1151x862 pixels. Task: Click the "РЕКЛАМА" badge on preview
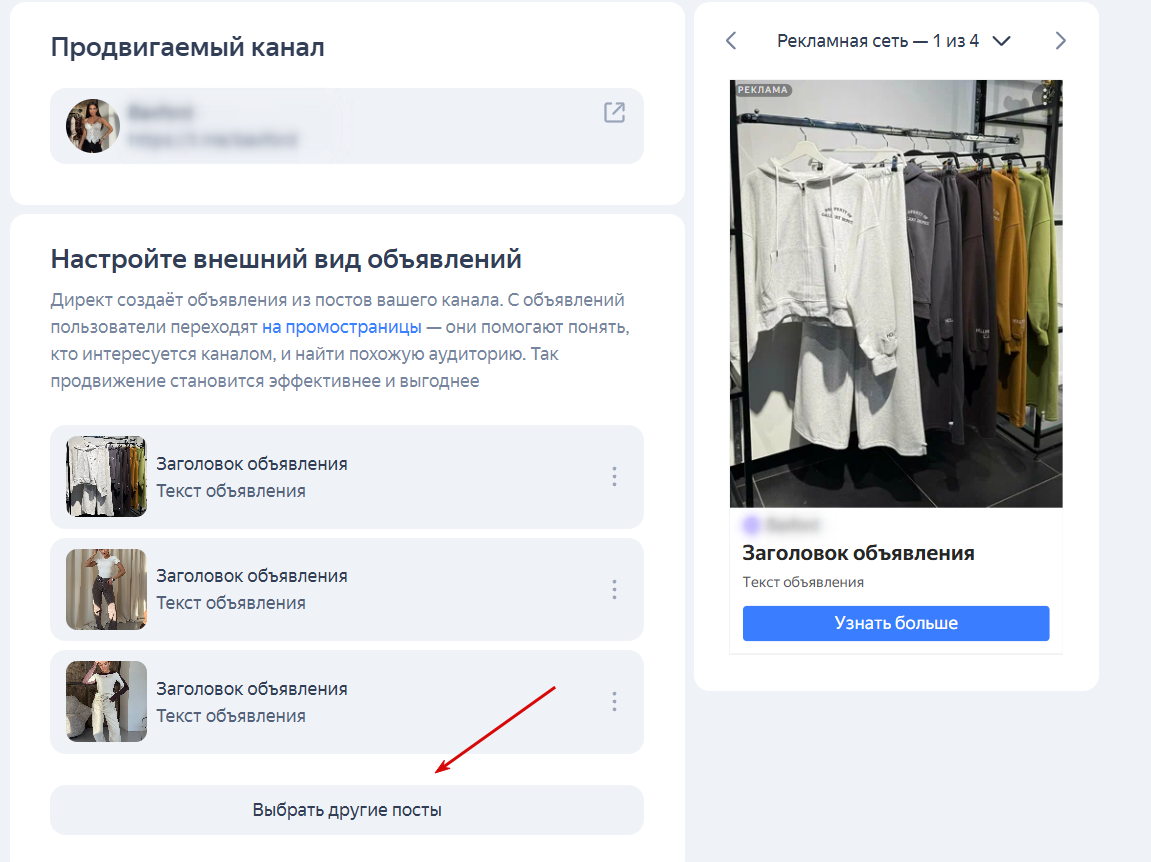tap(763, 90)
